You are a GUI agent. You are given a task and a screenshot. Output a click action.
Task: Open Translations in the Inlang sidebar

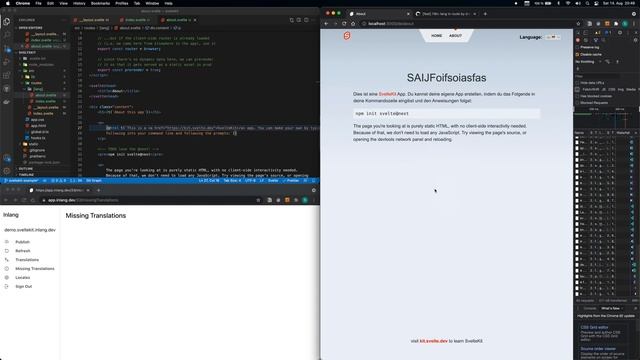pyautogui.click(x=27, y=260)
